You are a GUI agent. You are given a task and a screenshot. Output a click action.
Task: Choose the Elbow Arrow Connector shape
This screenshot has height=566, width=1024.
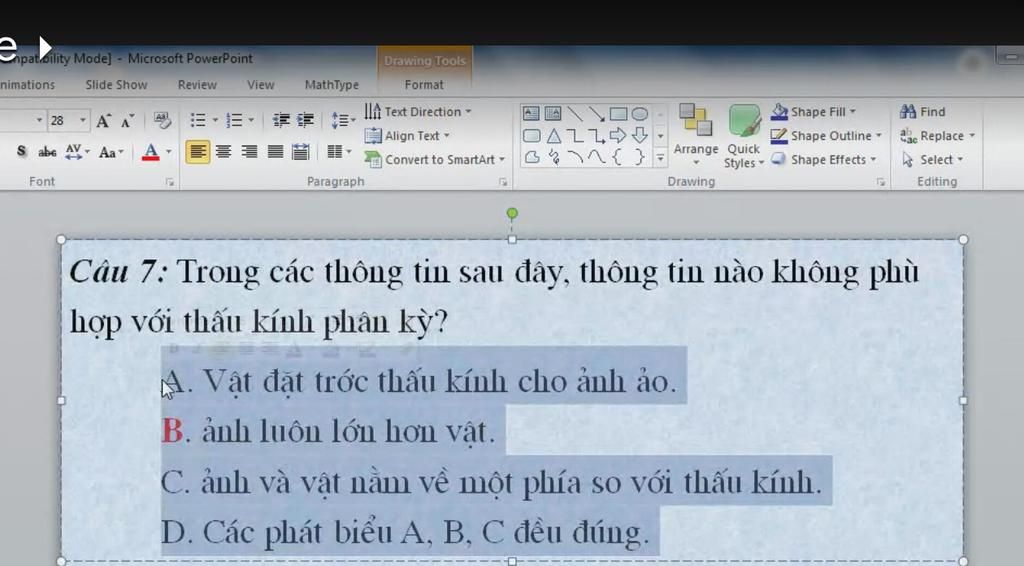coord(596,136)
